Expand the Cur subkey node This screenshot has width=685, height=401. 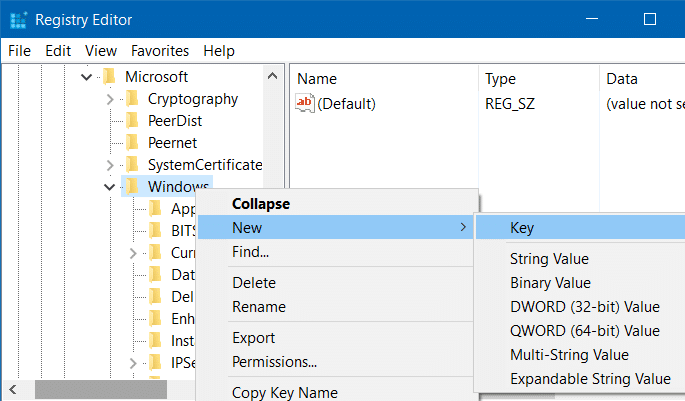[x=133, y=253]
